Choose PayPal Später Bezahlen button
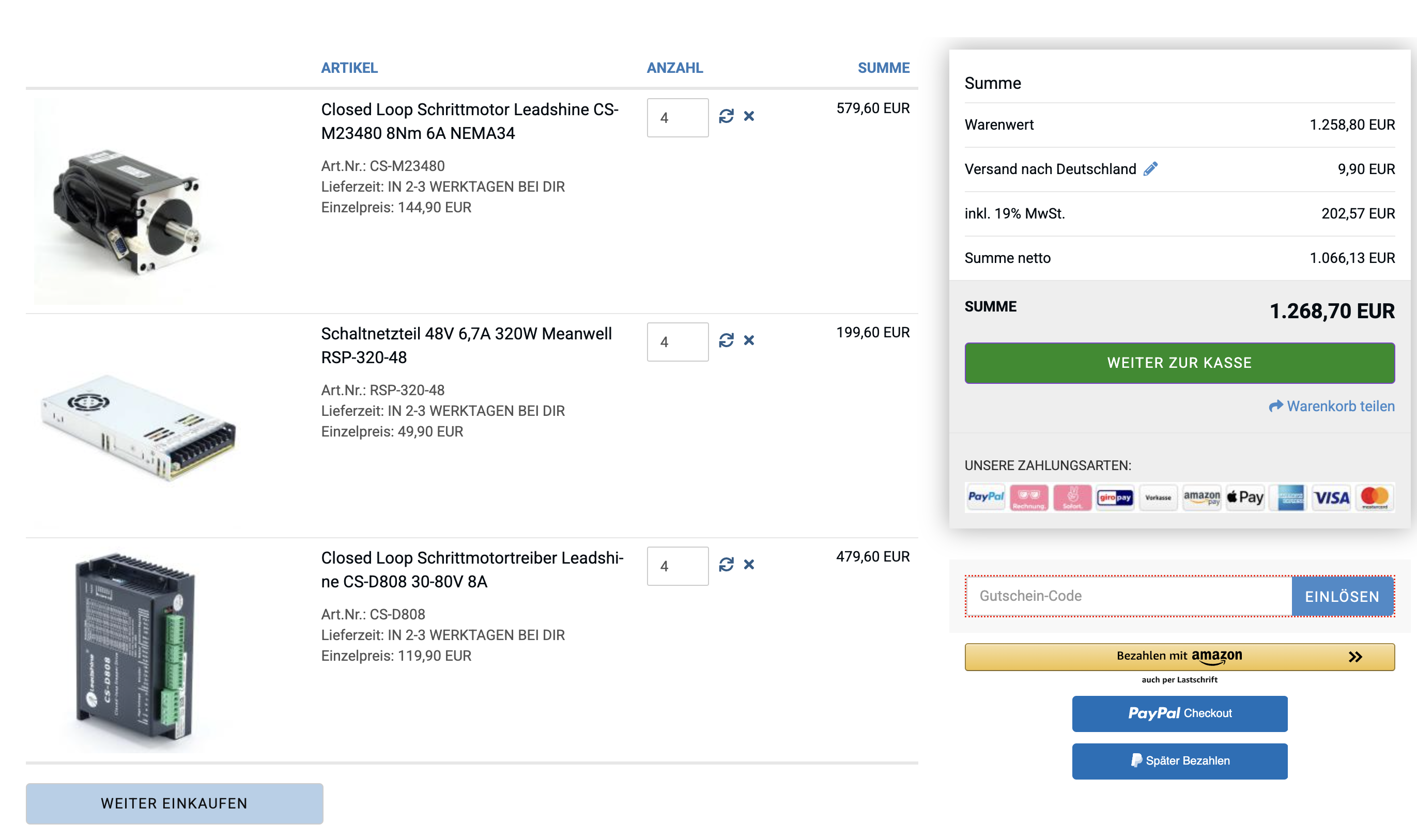Viewport: 1417px width, 840px height. (1179, 761)
